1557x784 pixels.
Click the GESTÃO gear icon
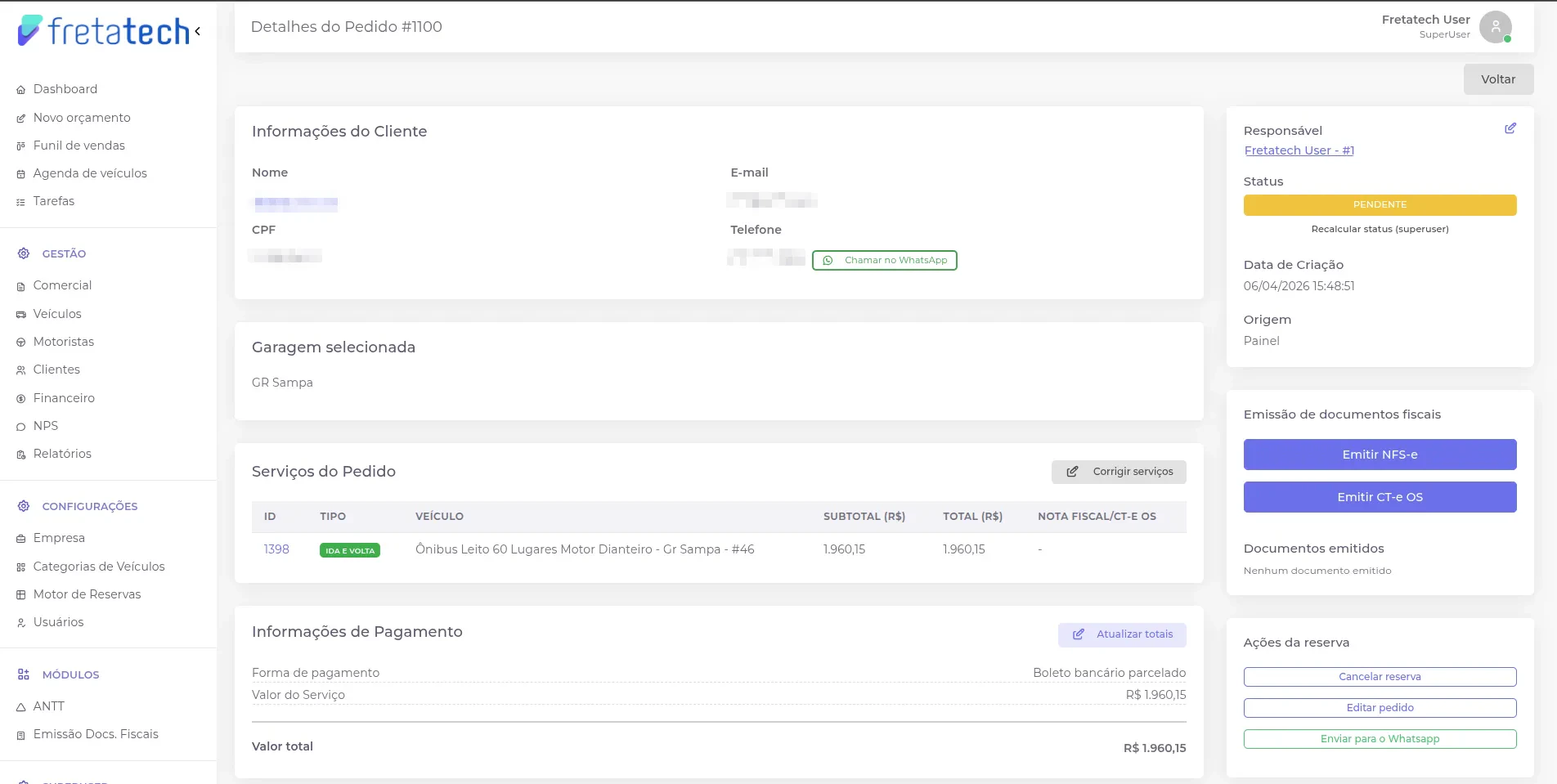click(x=24, y=253)
